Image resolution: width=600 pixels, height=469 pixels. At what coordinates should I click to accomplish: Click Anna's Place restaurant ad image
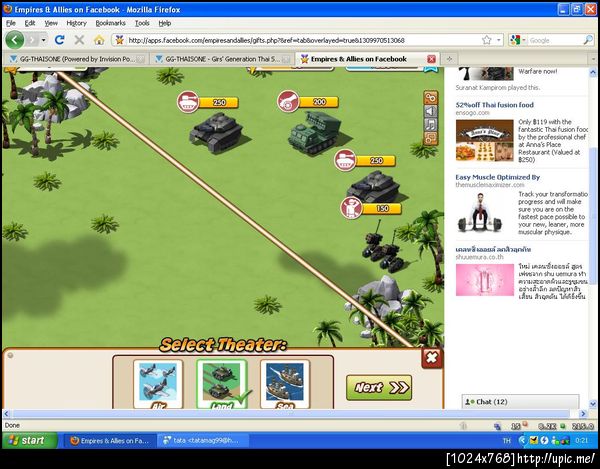(x=484, y=140)
